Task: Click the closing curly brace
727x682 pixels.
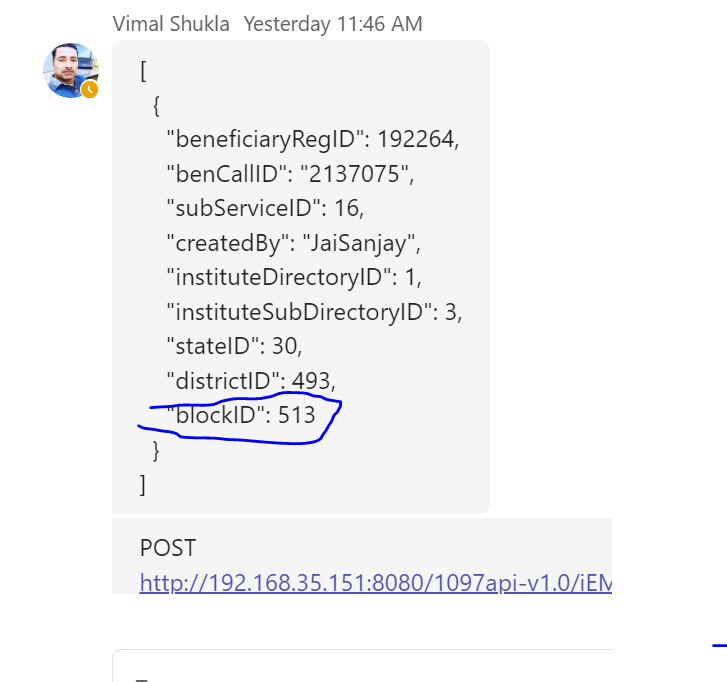Action: click(x=156, y=451)
